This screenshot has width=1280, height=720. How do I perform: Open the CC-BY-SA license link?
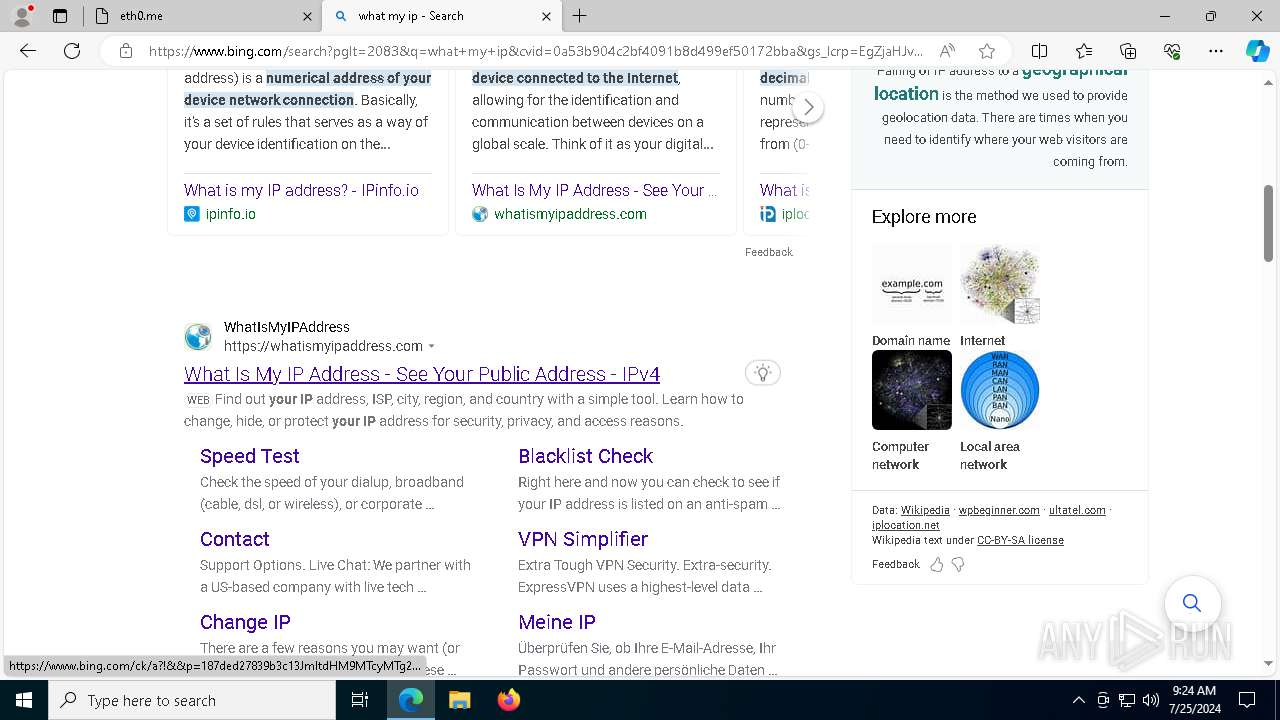click(1020, 540)
